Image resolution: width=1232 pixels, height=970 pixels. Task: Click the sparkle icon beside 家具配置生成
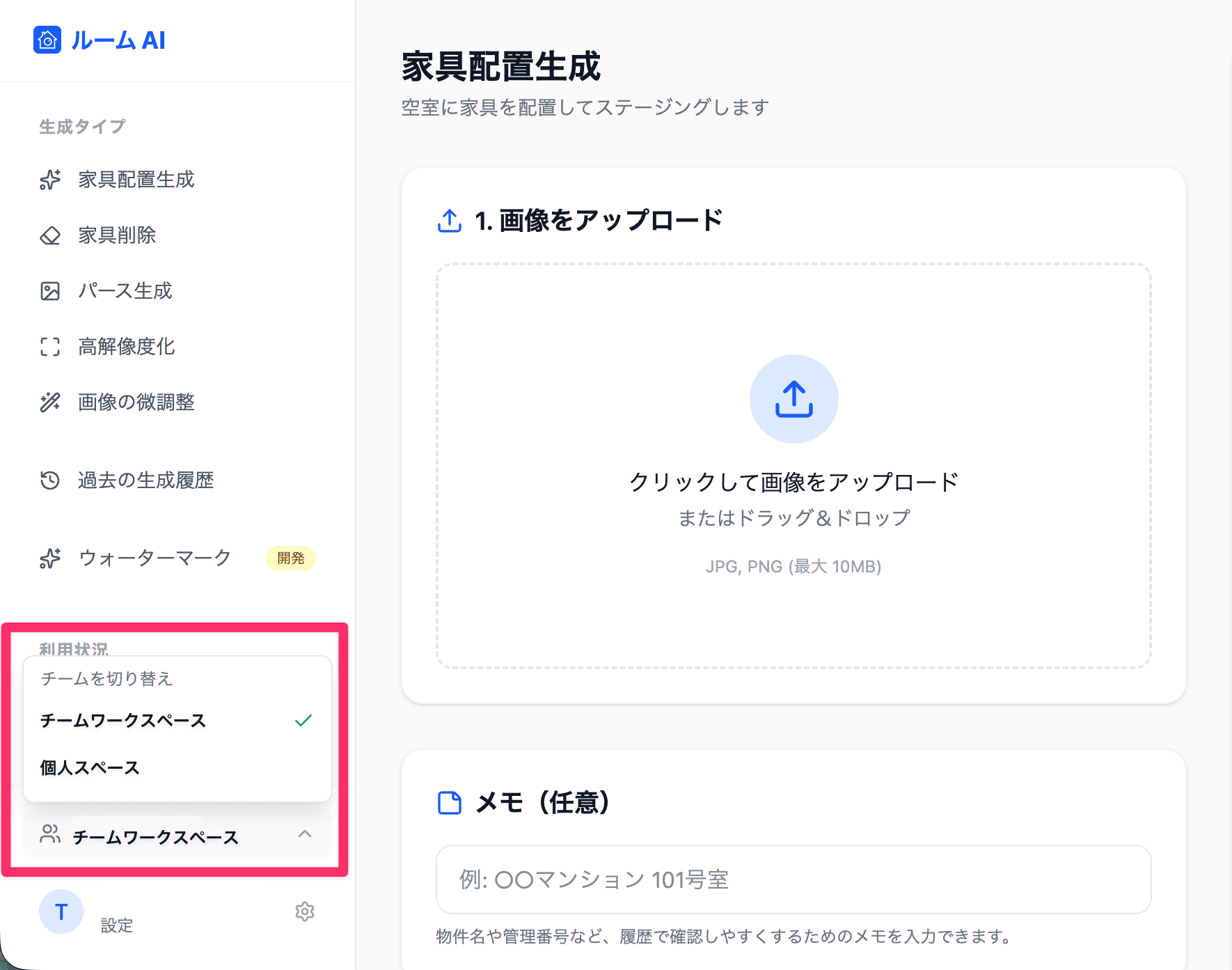pyautogui.click(x=50, y=180)
